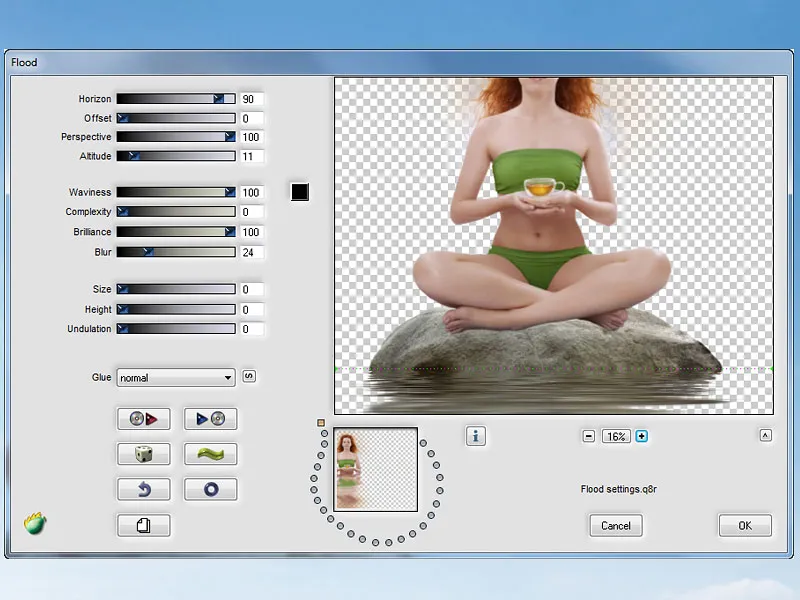Image resolution: width=800 pixels, height=600 pixels.
Task: Confirm with the OK button
Action: click(x=745, y=526)
